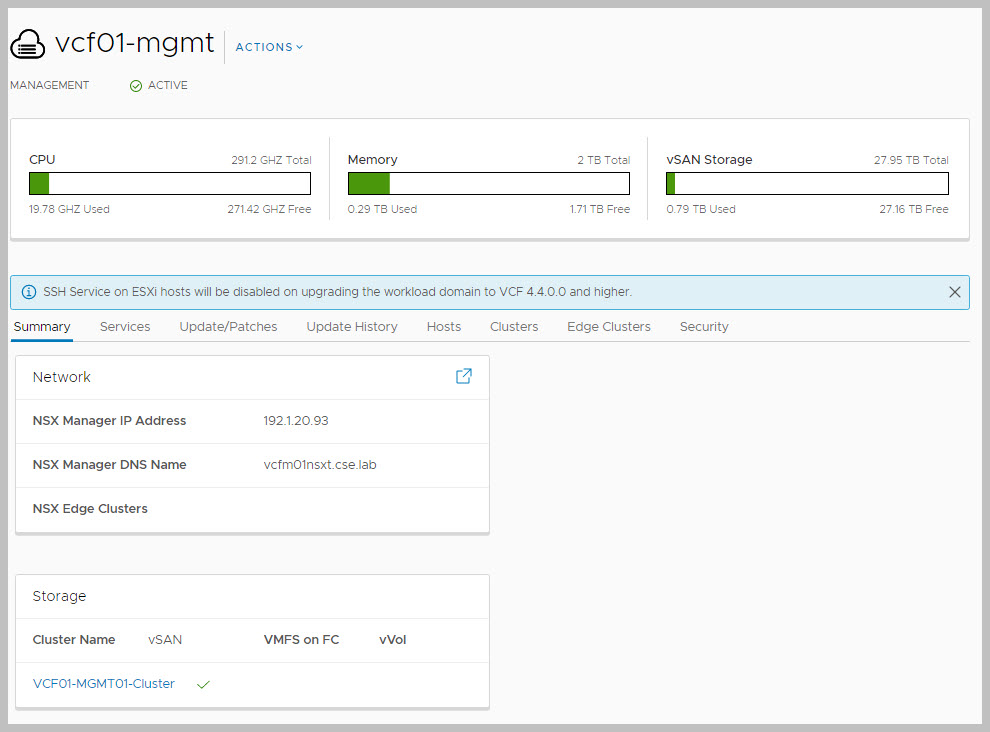
Task: Open the Edge Clusters tab
Action: [x=608, y=327]
